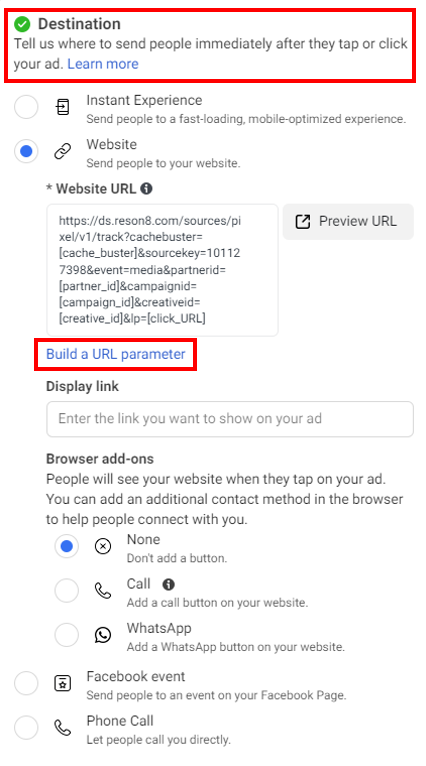Click the Phone Call handset icon
Viewport: 426px width, 766px height.
tap(63, 728)
